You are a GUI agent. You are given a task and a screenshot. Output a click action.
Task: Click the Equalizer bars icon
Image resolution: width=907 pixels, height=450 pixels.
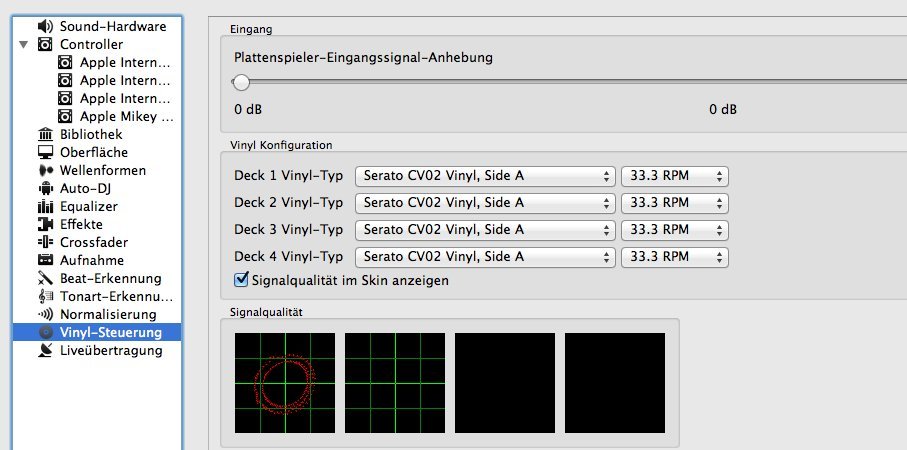click(x=45, y=206)
